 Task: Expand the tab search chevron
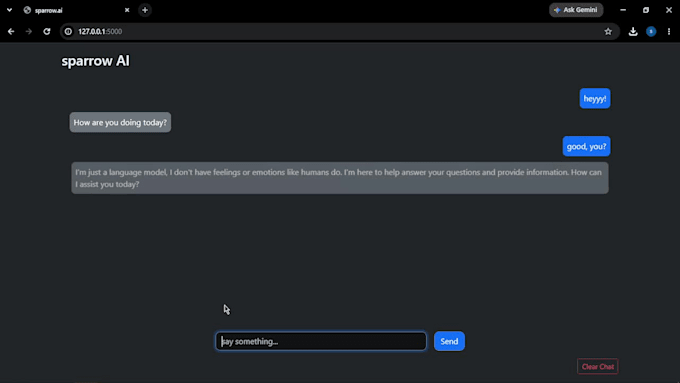click(x=9, y=10)
